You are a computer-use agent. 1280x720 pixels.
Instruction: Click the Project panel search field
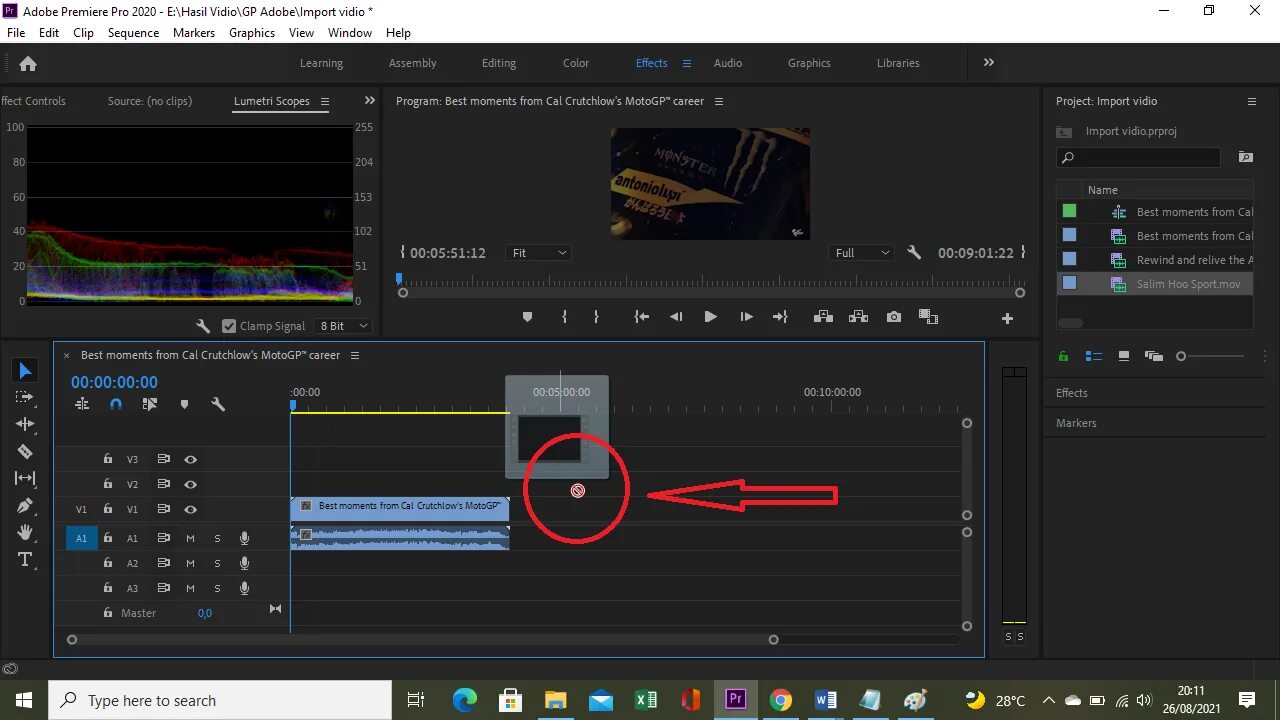[x=1139, y=158]
